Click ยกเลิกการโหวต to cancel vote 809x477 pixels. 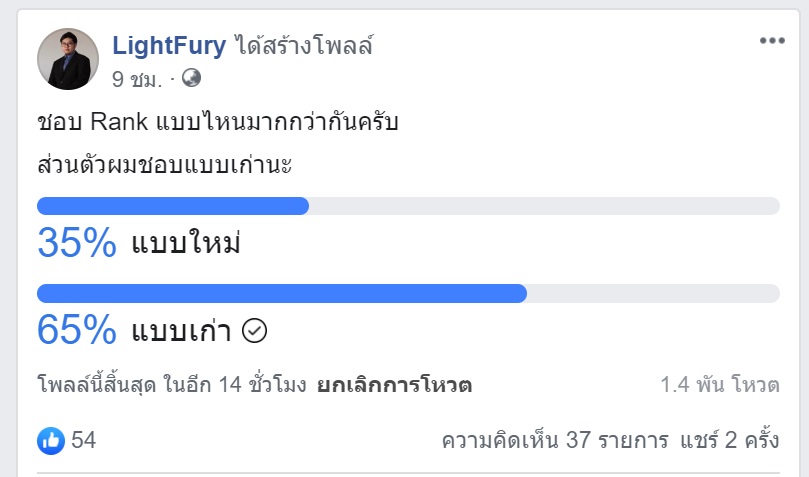[394, 384]
